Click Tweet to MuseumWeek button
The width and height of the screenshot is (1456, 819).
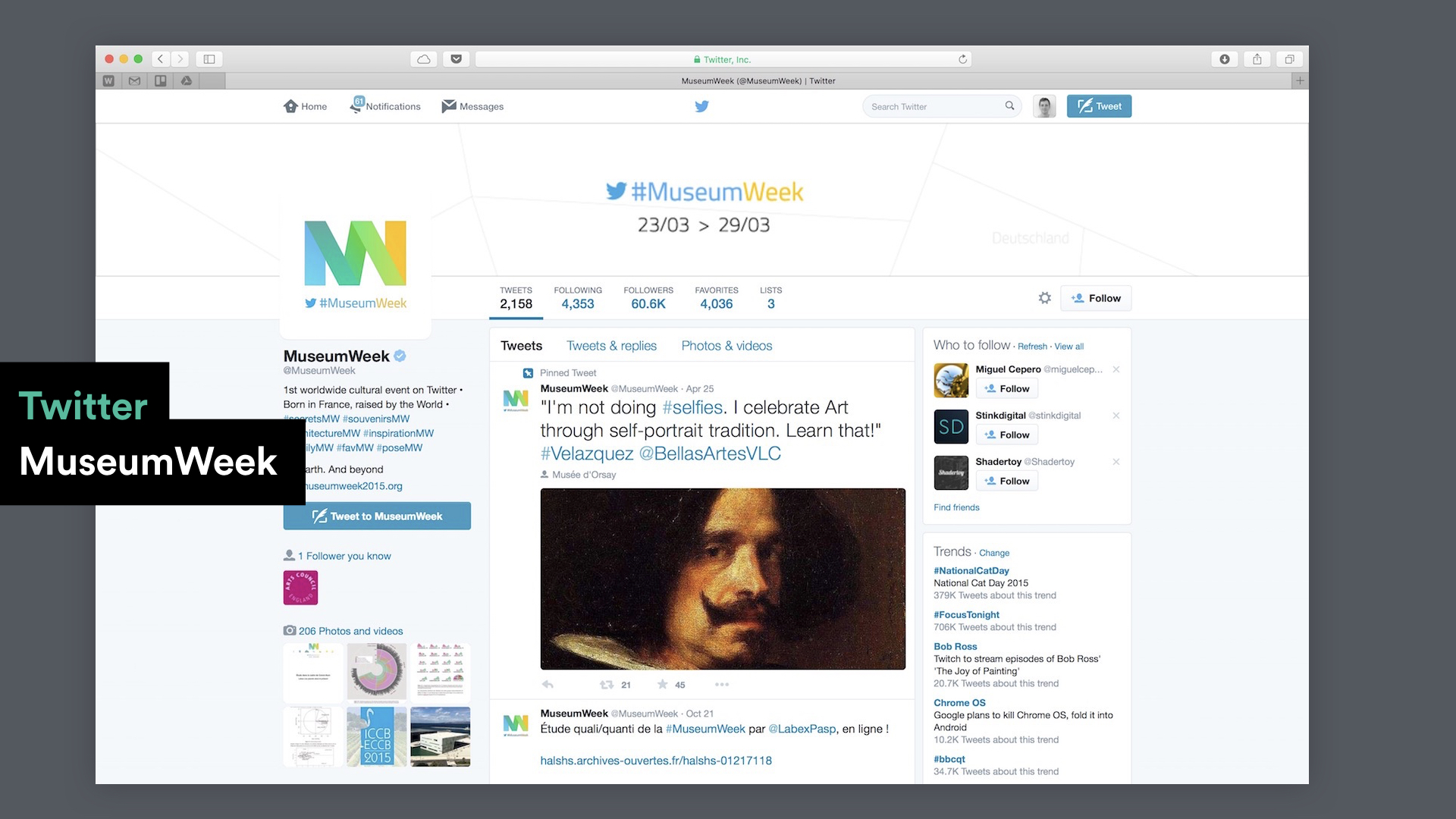tap(377, 516)
